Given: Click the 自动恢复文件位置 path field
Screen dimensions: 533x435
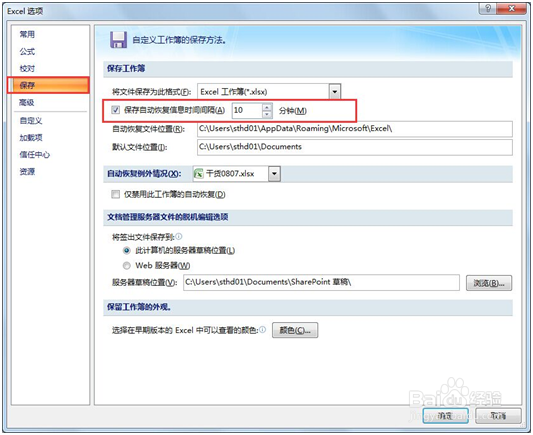Looking at the screenshot, I should 355,129.
